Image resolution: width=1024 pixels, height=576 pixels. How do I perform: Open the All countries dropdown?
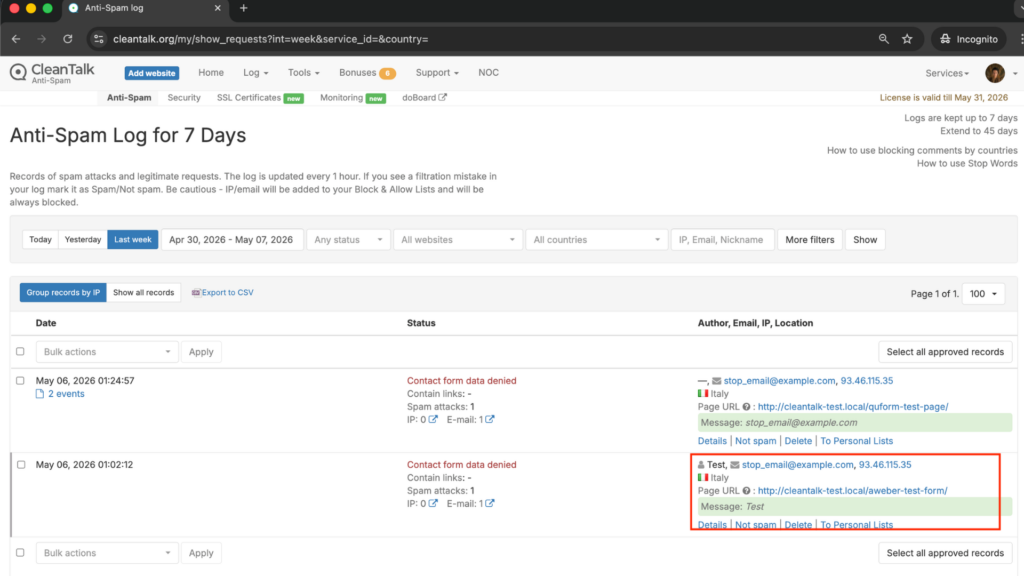click(596, 240)
